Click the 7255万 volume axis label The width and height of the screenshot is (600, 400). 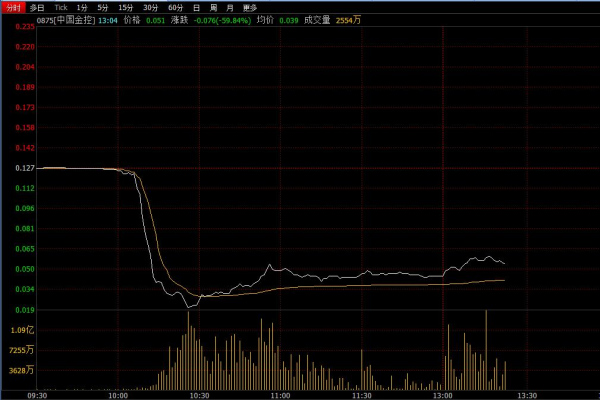21,350
